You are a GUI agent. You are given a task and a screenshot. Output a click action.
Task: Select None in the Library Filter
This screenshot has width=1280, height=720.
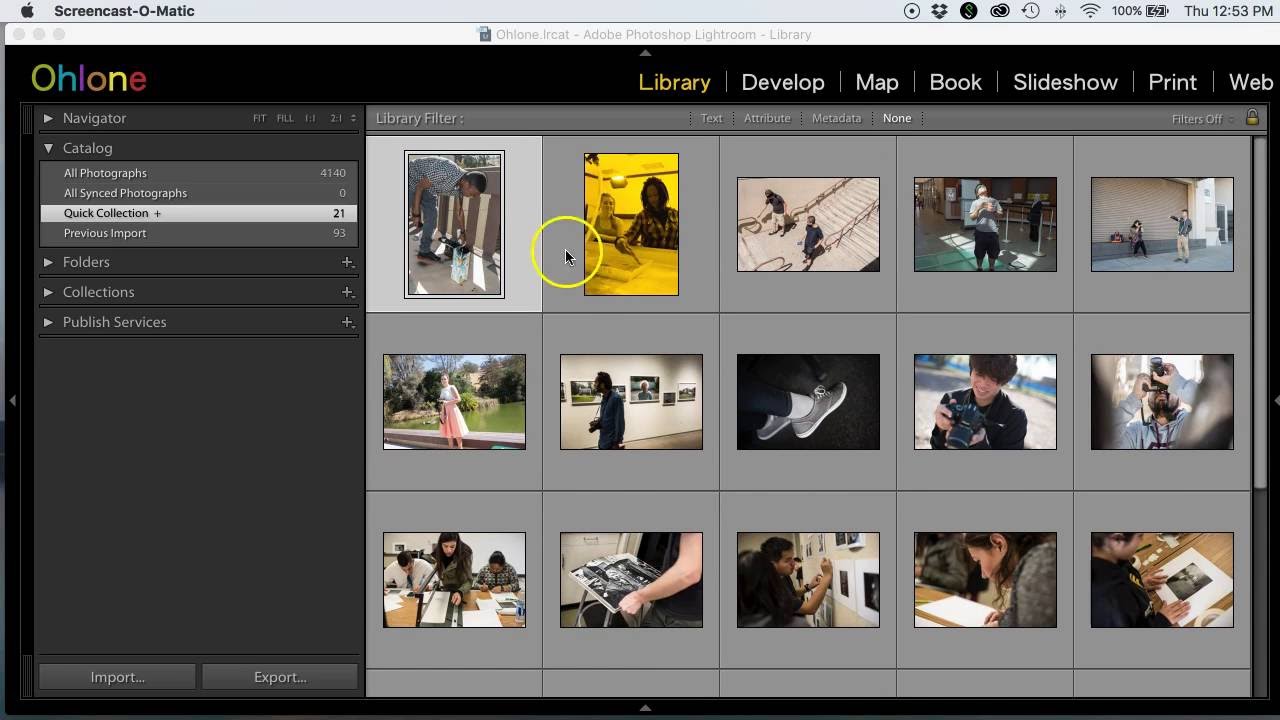[x=897, y=118]
